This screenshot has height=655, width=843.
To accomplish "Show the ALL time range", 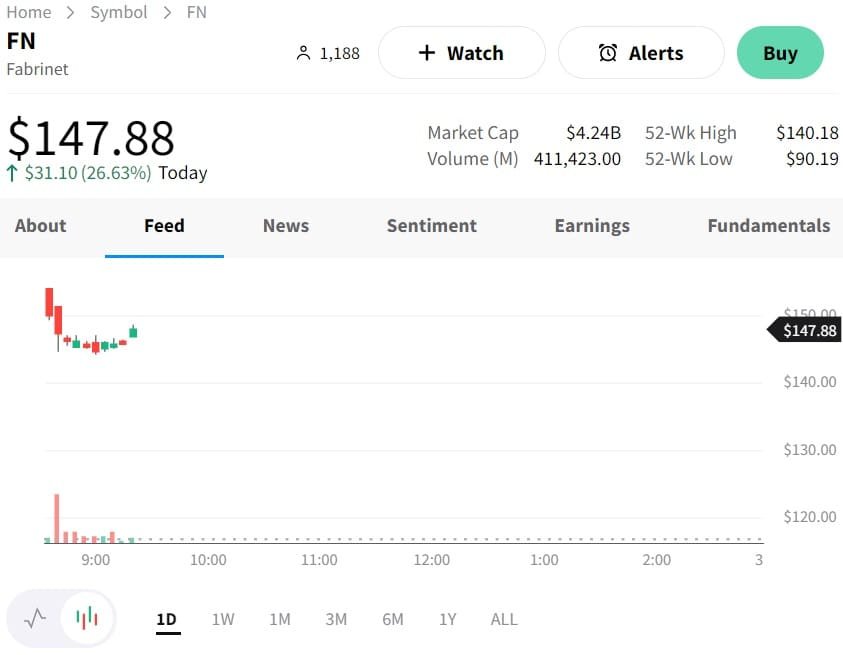I will 504,619.
